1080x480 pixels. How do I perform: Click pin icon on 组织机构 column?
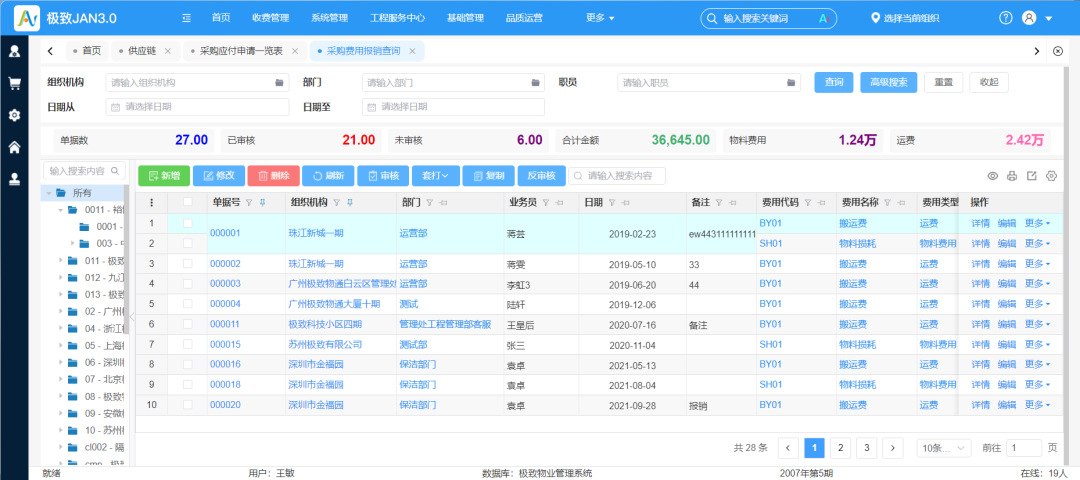(x=349, y=202)
